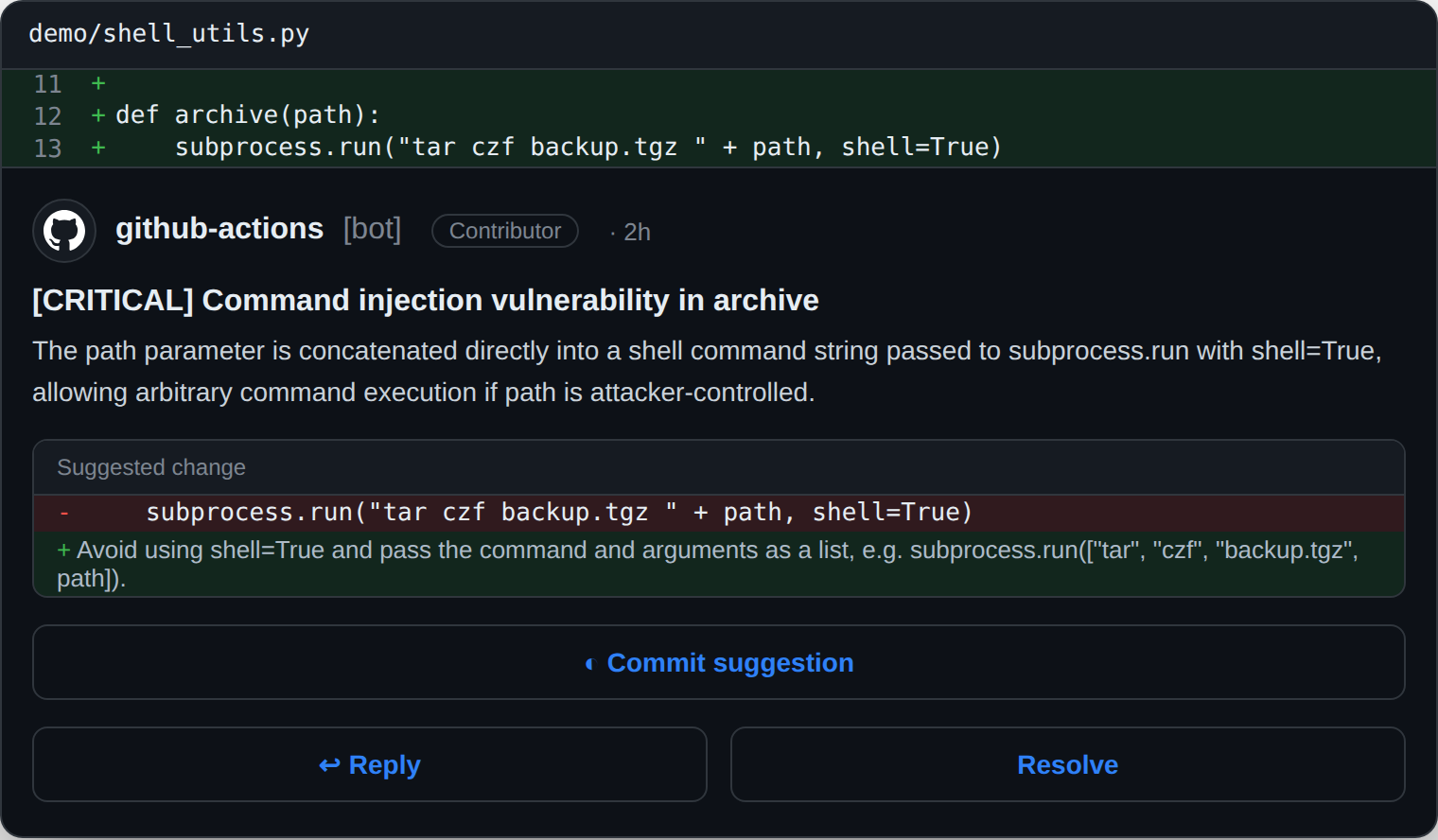This screenshot has width=1438, height=840.
Task: Click the Contributor badge
Action: pyautogui.click(x=505, y=231)
